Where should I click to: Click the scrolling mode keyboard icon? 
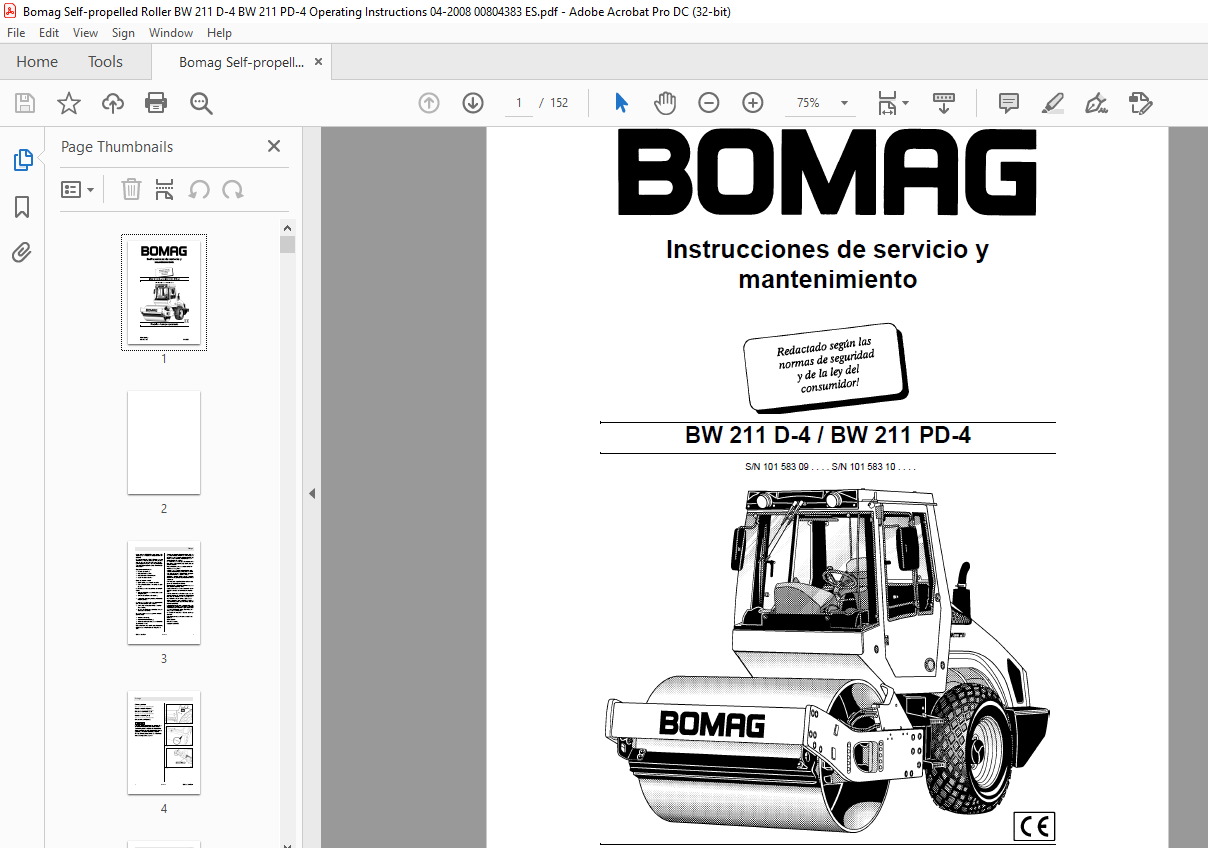tap(944, 103)
